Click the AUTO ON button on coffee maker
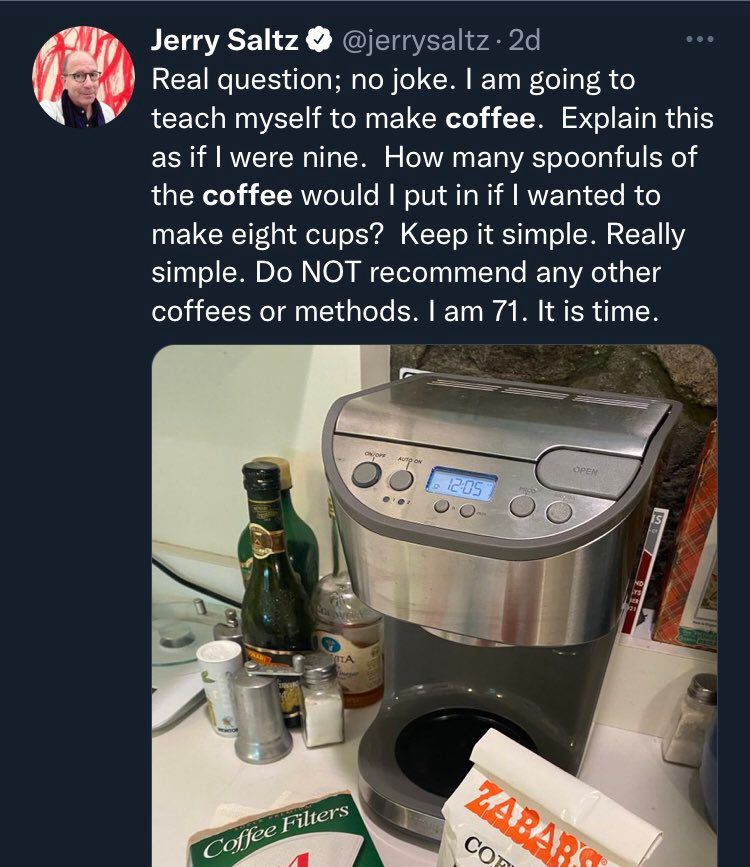The image size is (750, 867). pos(401,479)
